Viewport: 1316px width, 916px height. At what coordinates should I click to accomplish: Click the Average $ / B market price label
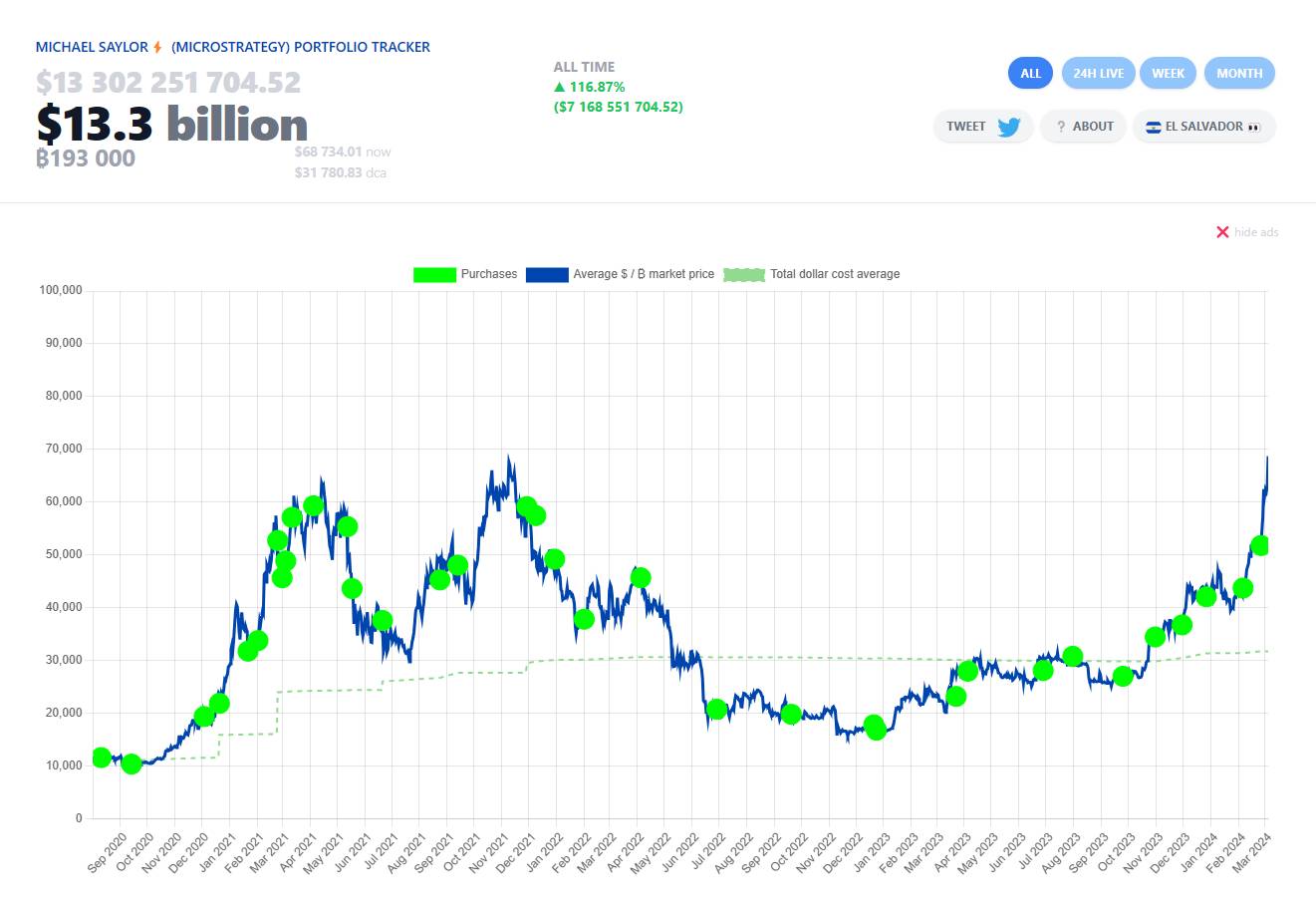[x=644, y=274]
